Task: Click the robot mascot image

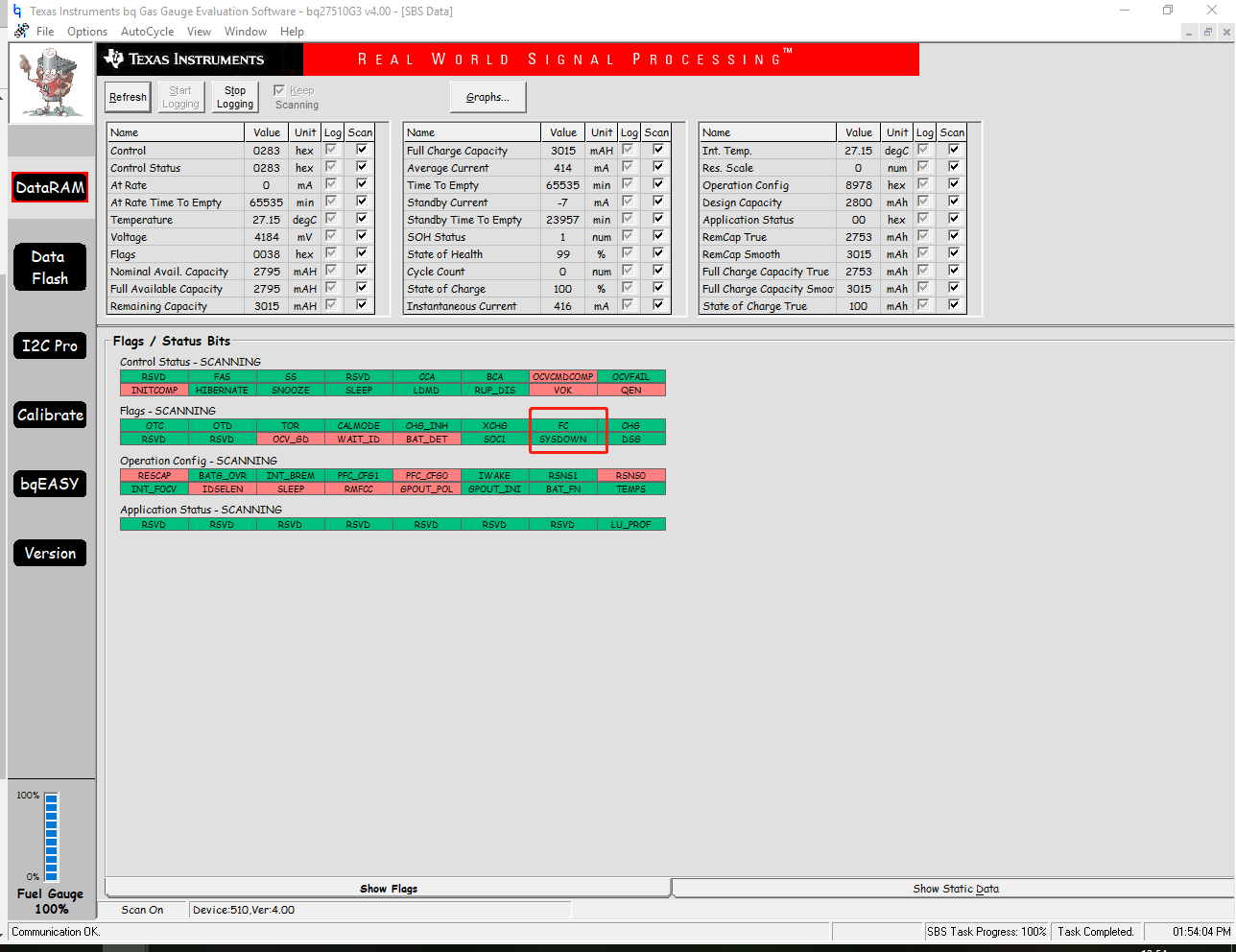Action: (52, 84)
